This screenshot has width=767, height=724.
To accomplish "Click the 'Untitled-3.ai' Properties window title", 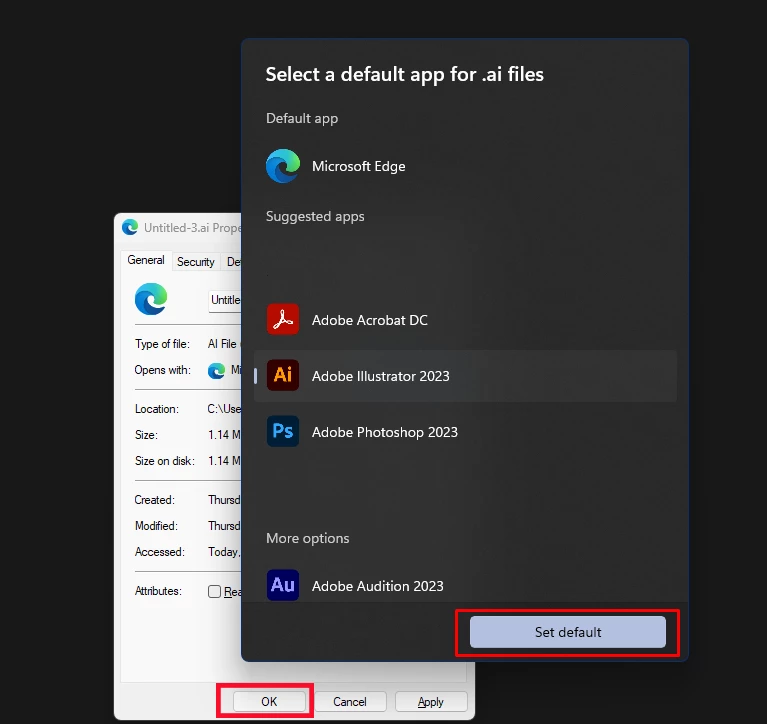I will pos(192,227).
